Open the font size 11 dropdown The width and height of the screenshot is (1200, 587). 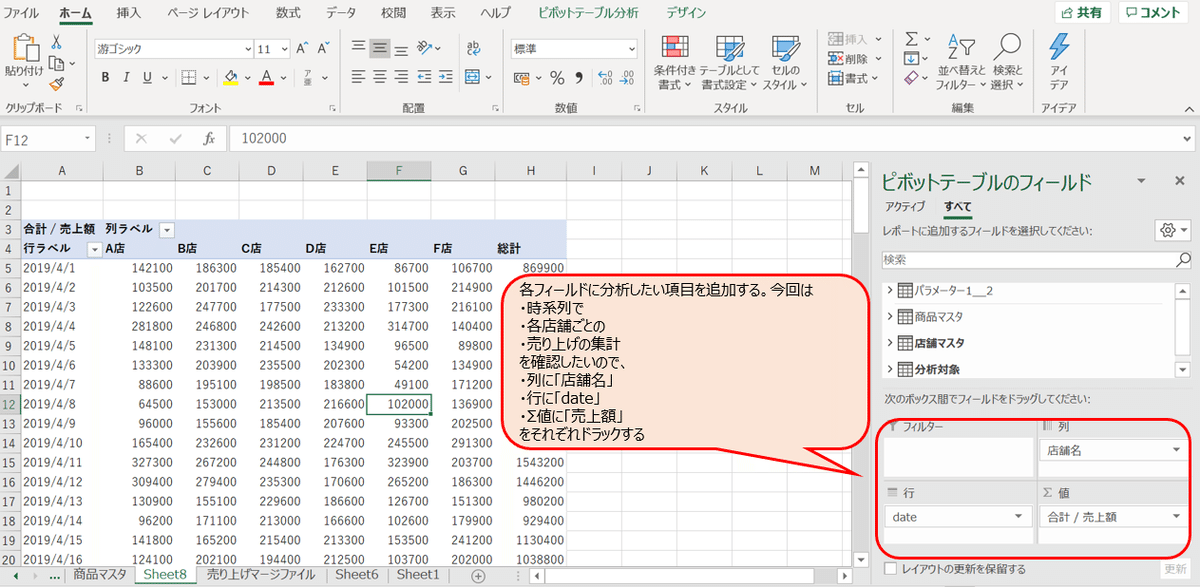pos(284,48)
